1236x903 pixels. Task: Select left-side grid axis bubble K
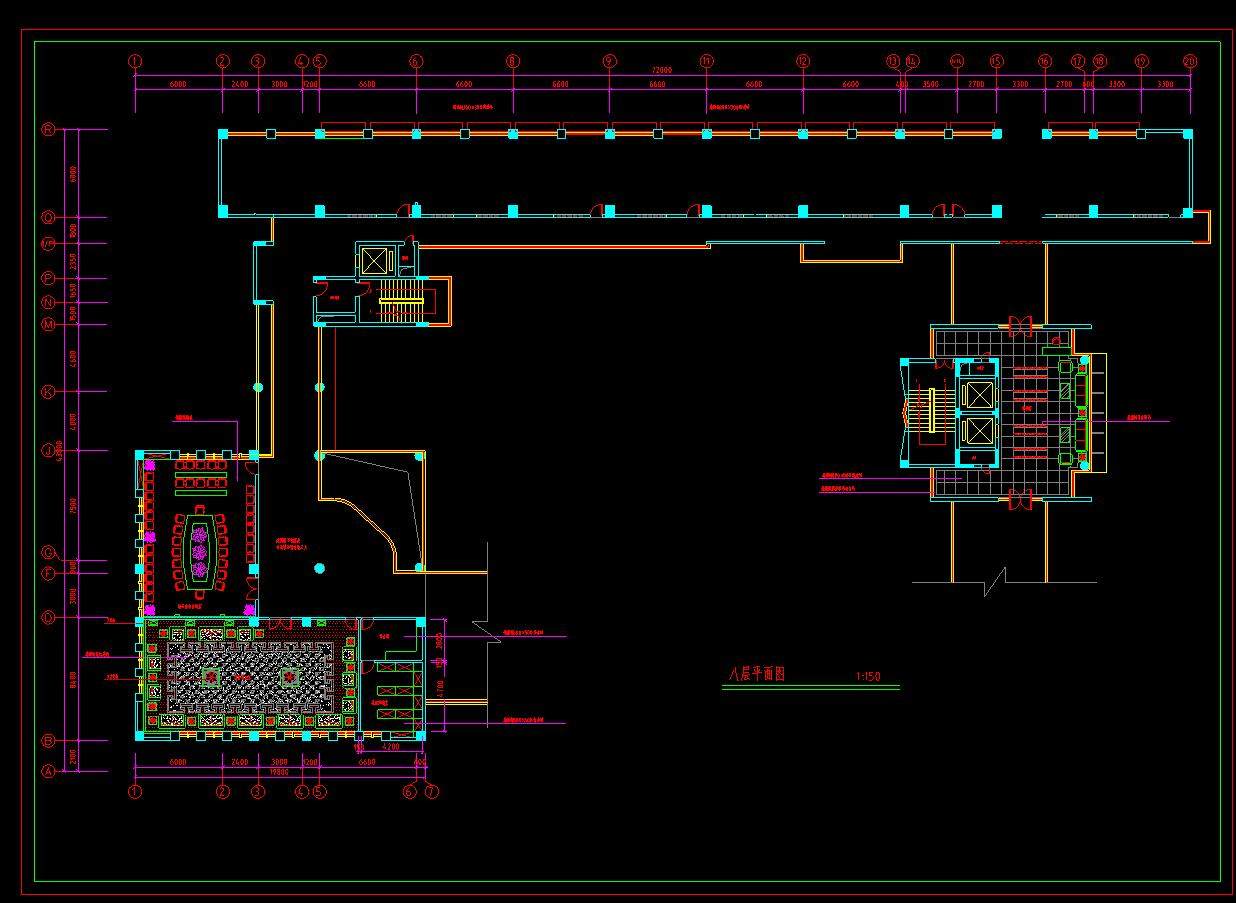point(47,392)
